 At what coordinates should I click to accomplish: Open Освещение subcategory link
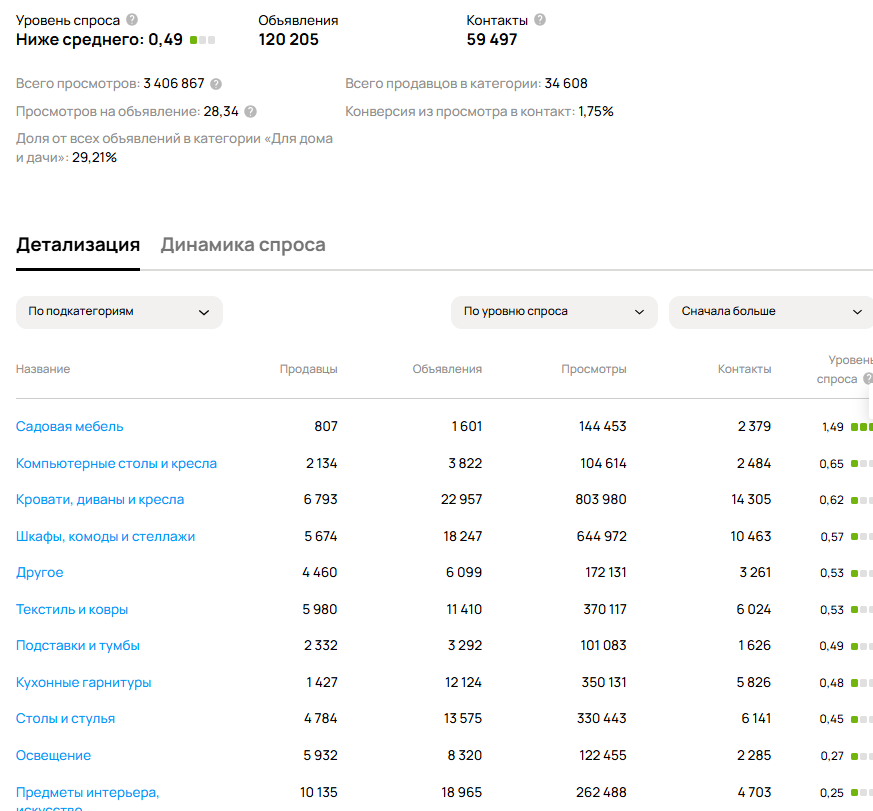coord(53,755)
